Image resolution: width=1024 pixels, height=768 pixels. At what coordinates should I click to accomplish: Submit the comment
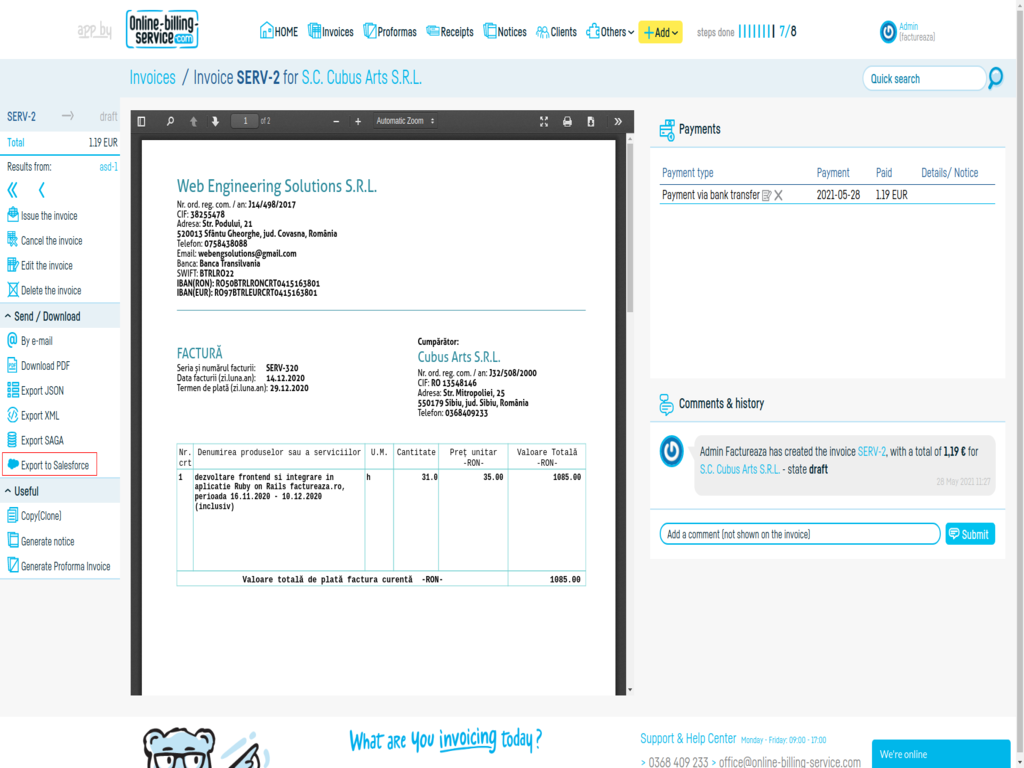(970, 534)
